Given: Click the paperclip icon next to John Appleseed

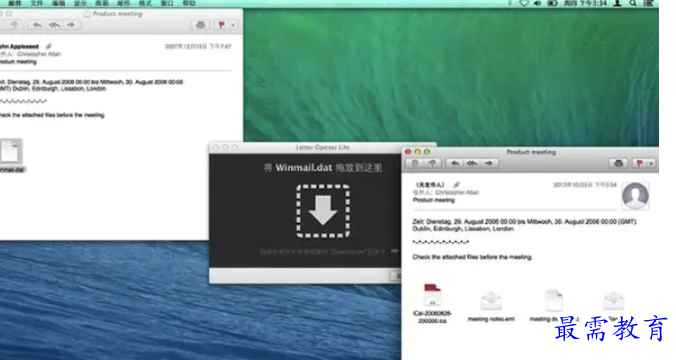Looking at the screenshot, I should pos(49,46).
